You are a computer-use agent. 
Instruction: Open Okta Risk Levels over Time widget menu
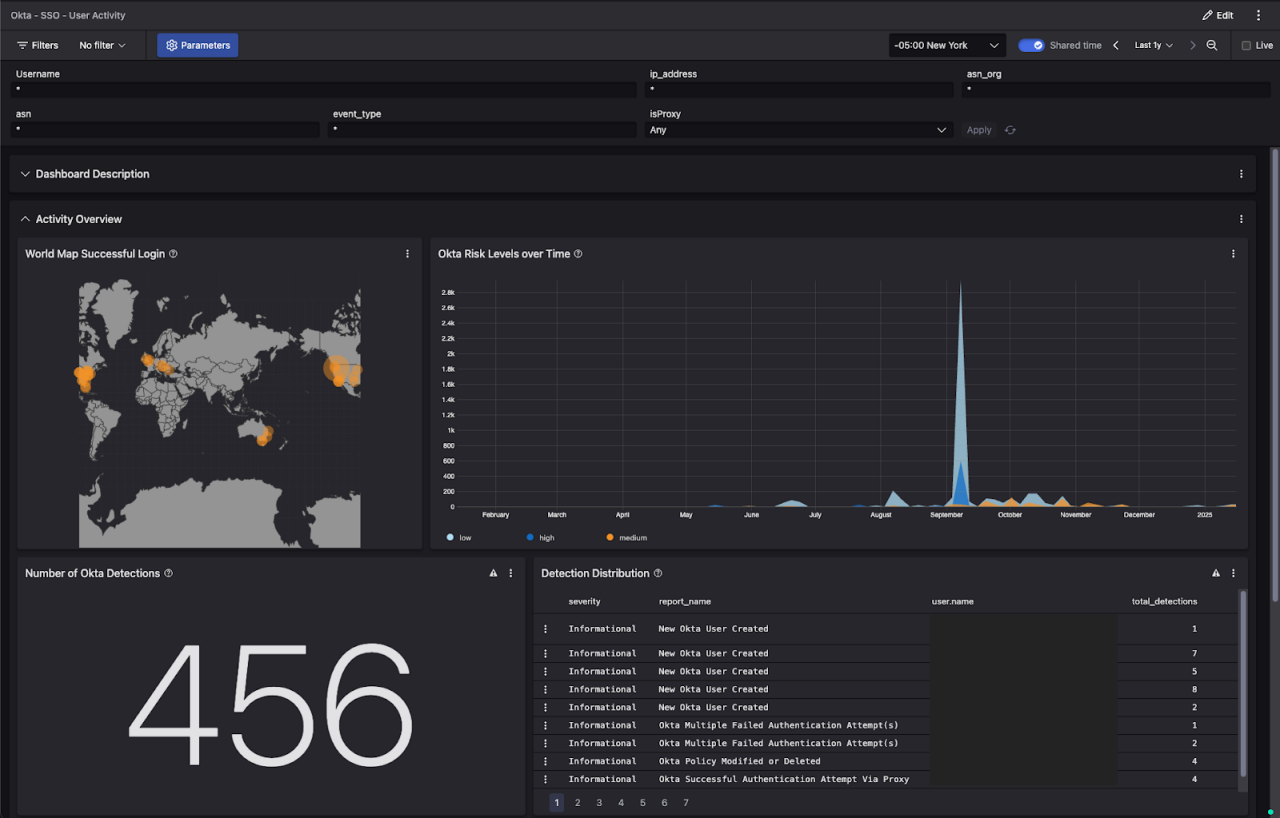tap(1233, 254)
